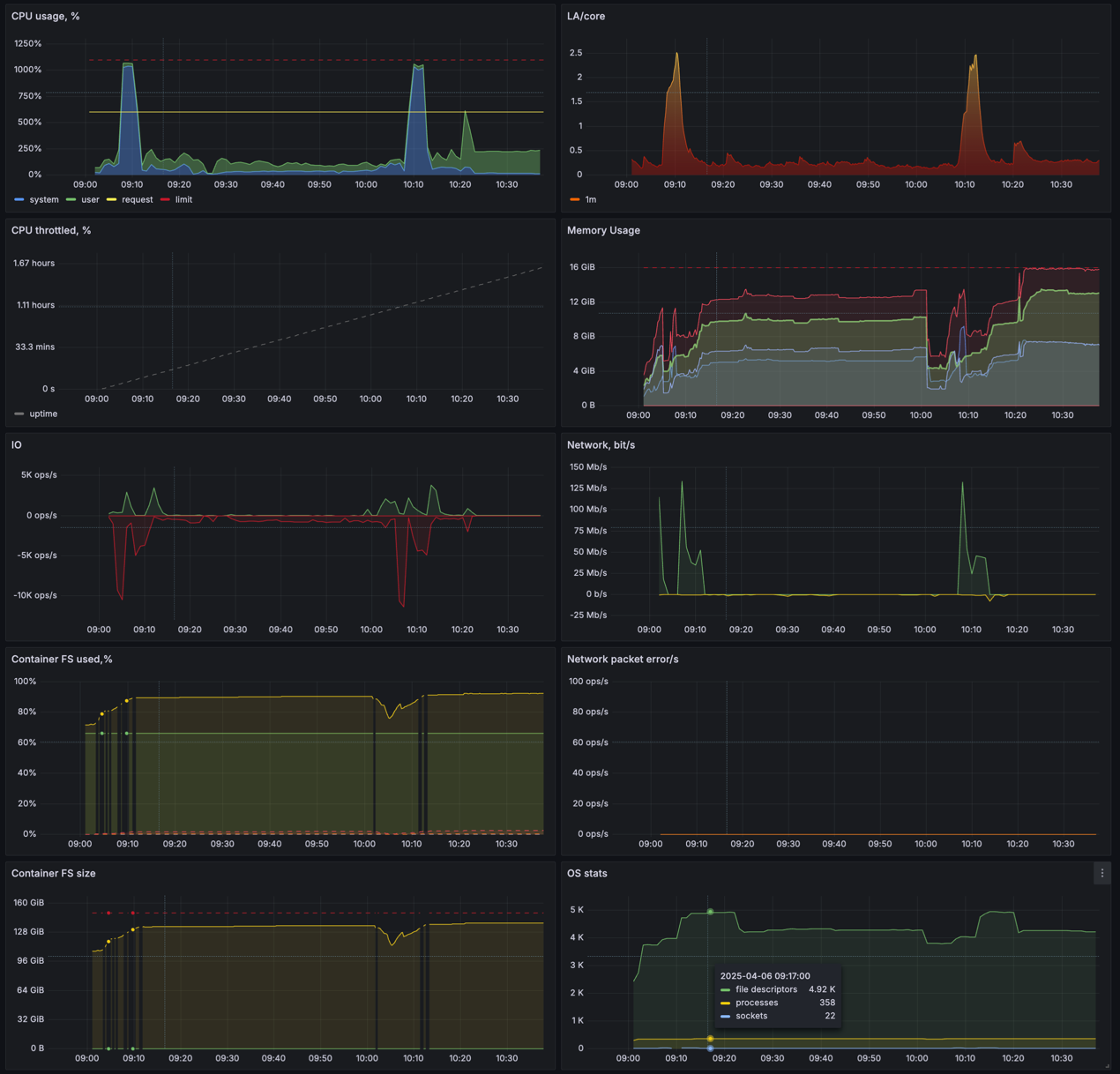1120x1074 pixels.
Task: Click 'processes' row in the OS stats tooltip
Action: click(x=778, y=1003)
